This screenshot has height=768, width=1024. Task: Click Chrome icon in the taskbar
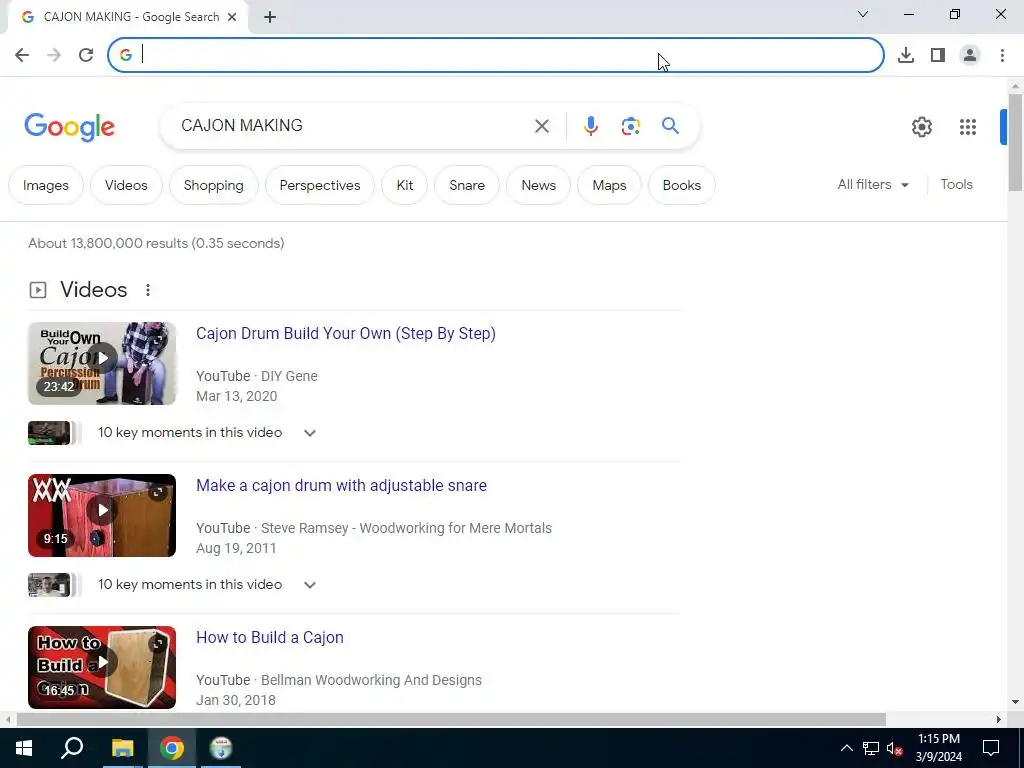coord(172,748)
